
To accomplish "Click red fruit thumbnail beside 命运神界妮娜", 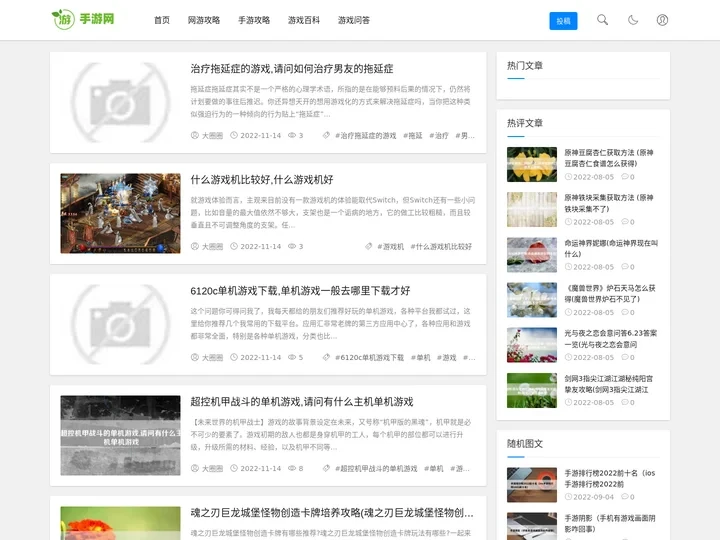I will tap(532, 255).
